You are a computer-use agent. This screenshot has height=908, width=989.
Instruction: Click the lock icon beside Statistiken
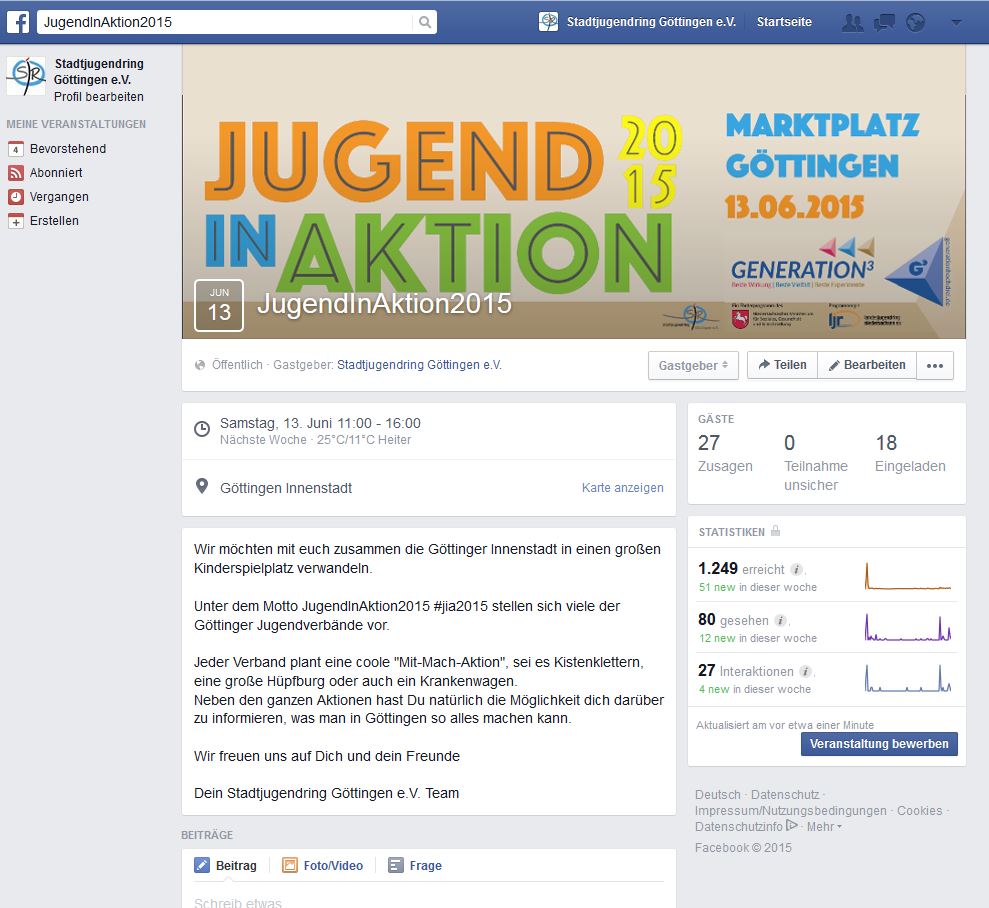pyautogui.click(x=775, y=531)
